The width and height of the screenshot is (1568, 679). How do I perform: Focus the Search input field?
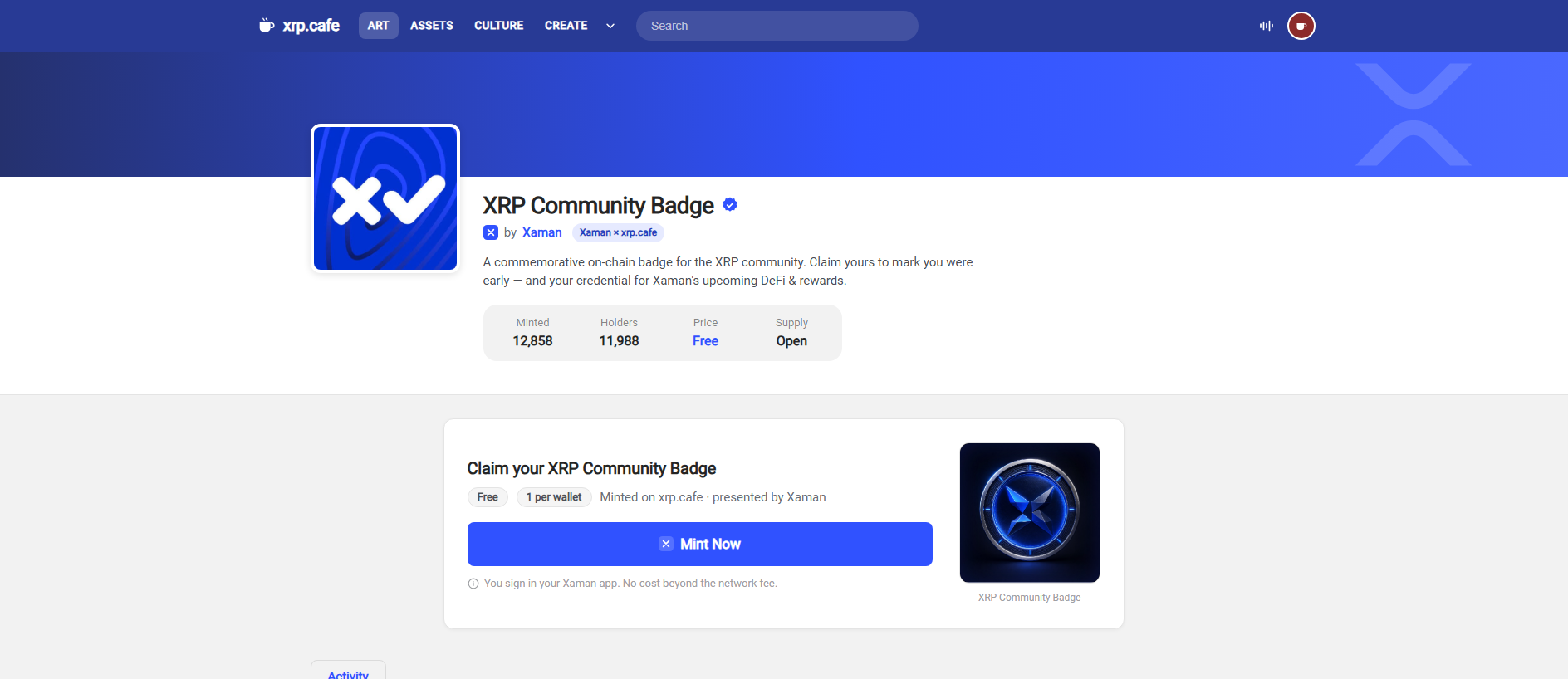pyautogui.click(x=777, y=26)
